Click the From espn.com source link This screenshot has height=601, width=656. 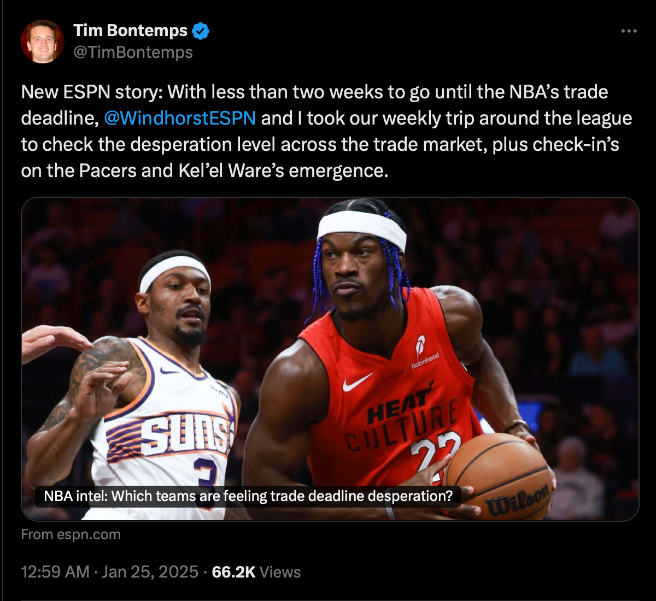(71, 535)
